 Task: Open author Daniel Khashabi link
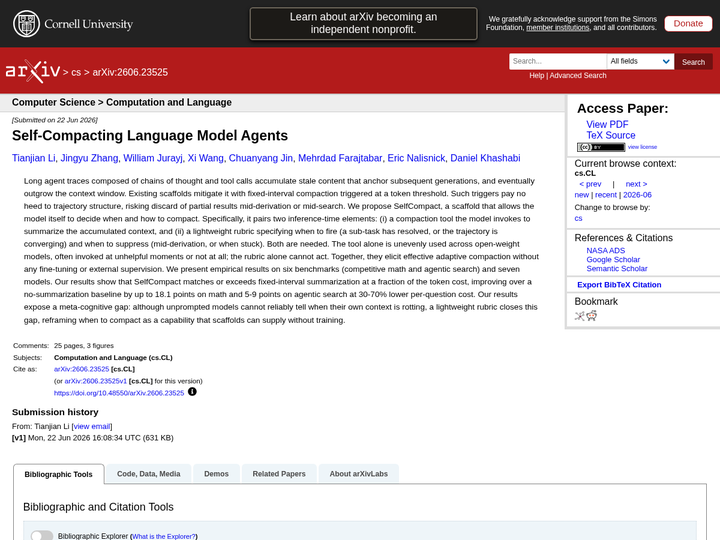point(485,158)
